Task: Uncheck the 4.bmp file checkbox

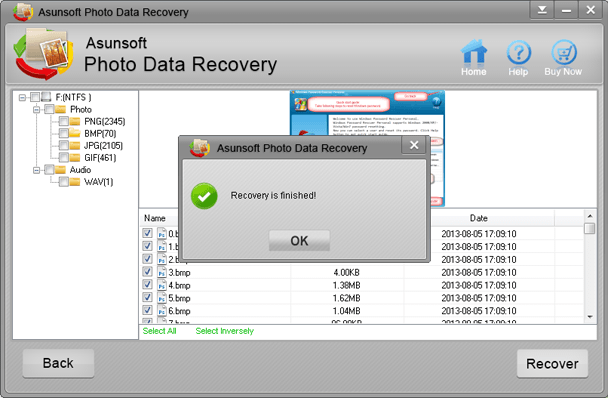Action: [x=147, y=284]
